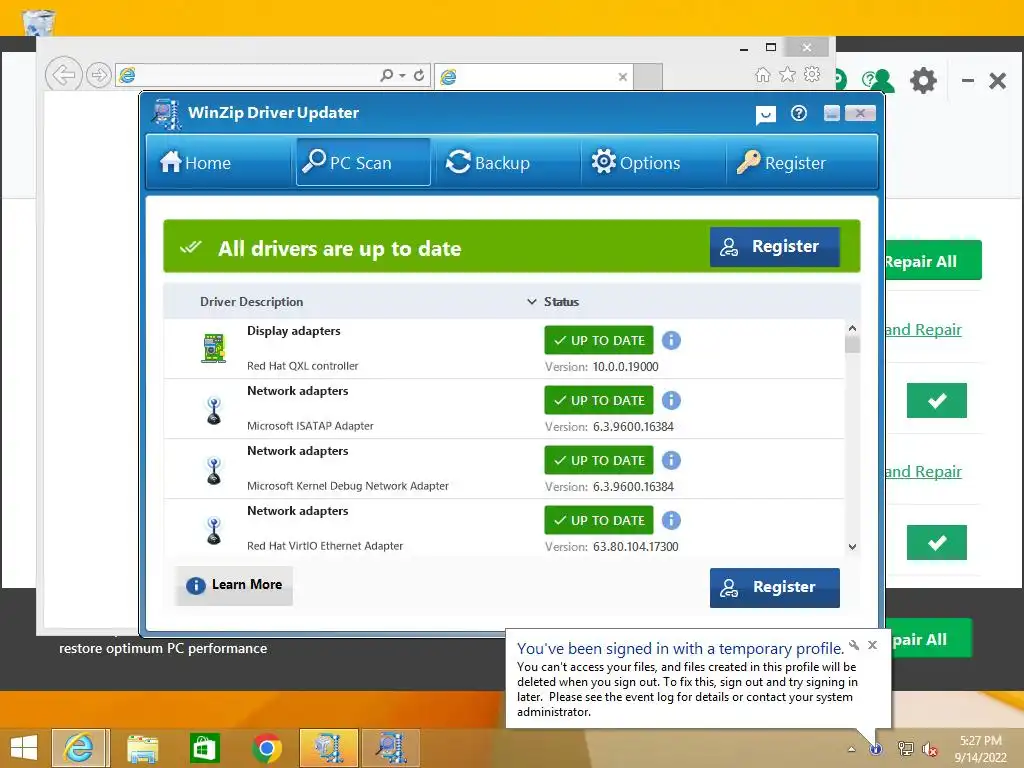
Task: Click UP TO DATE badge for VirtIO Ethernet Adapter
Action: point(599,520)
